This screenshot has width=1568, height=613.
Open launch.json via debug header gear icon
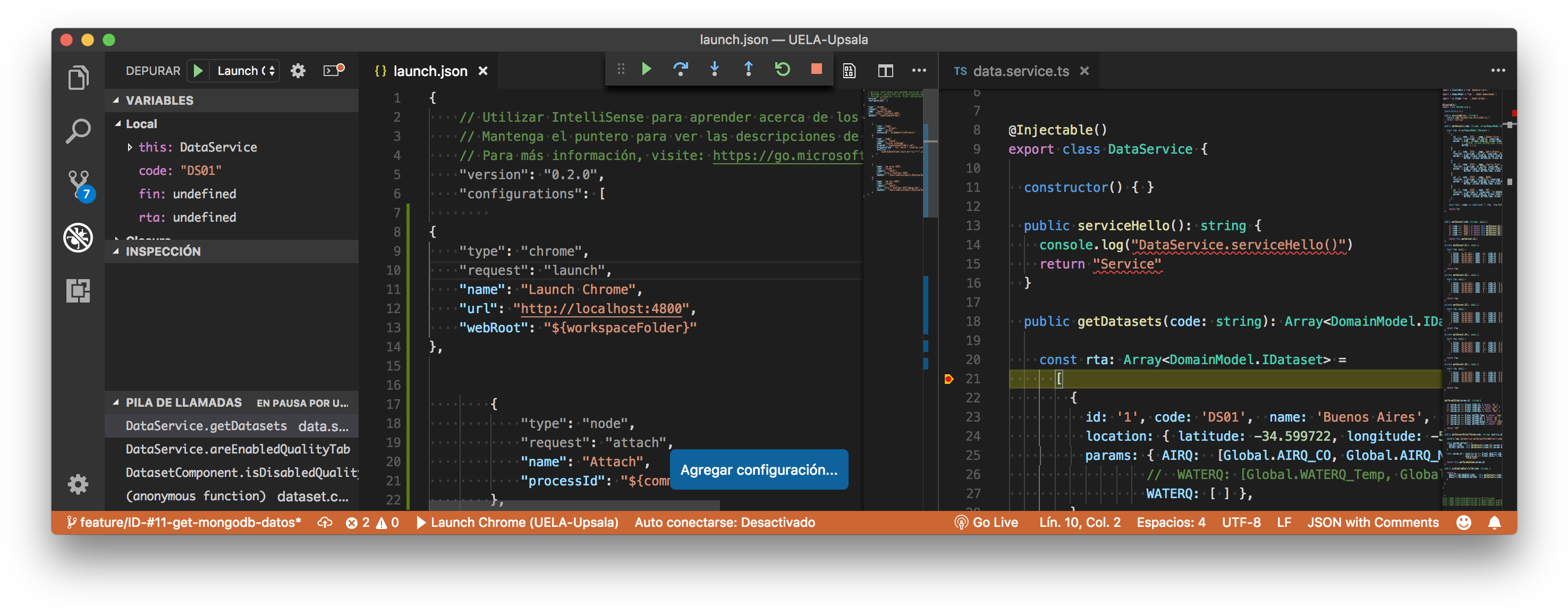(298, 71)
